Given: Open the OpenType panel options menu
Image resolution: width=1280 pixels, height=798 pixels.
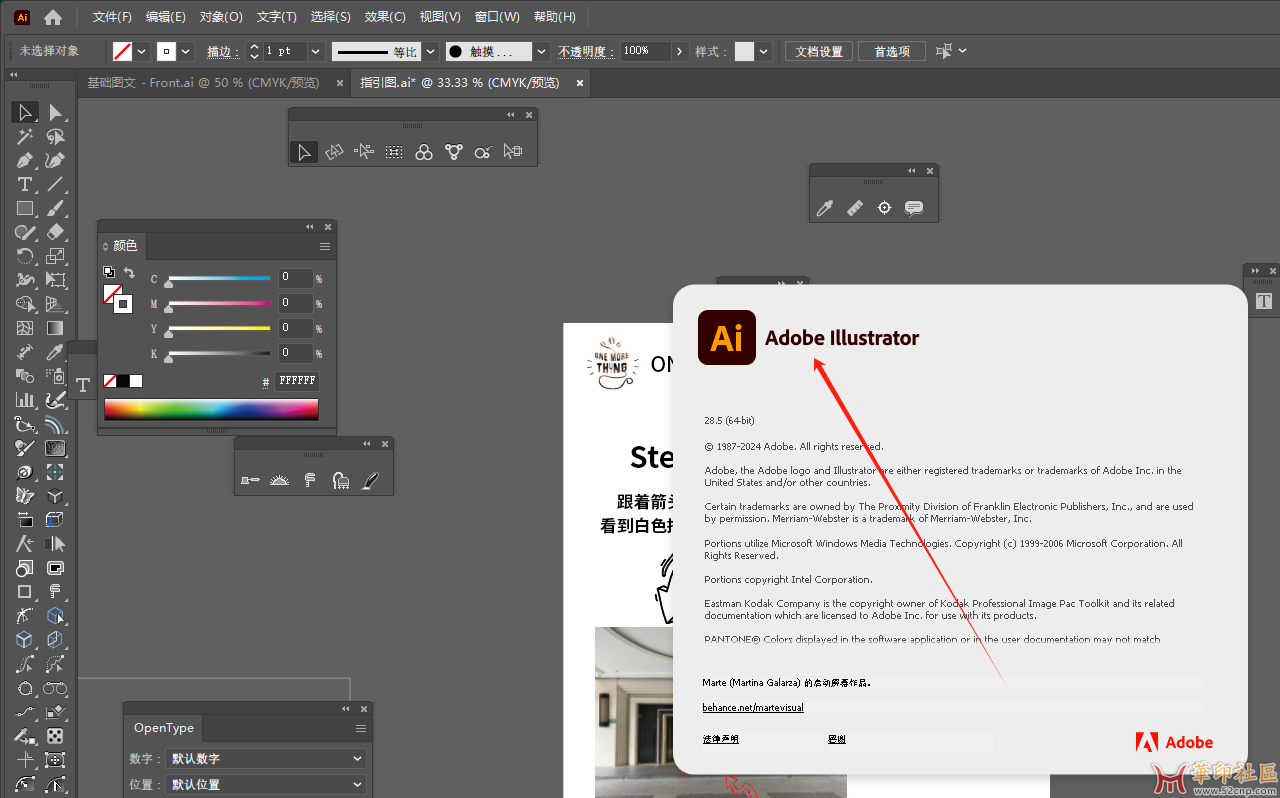Looking at the screenshot, I should click(361, 728).
